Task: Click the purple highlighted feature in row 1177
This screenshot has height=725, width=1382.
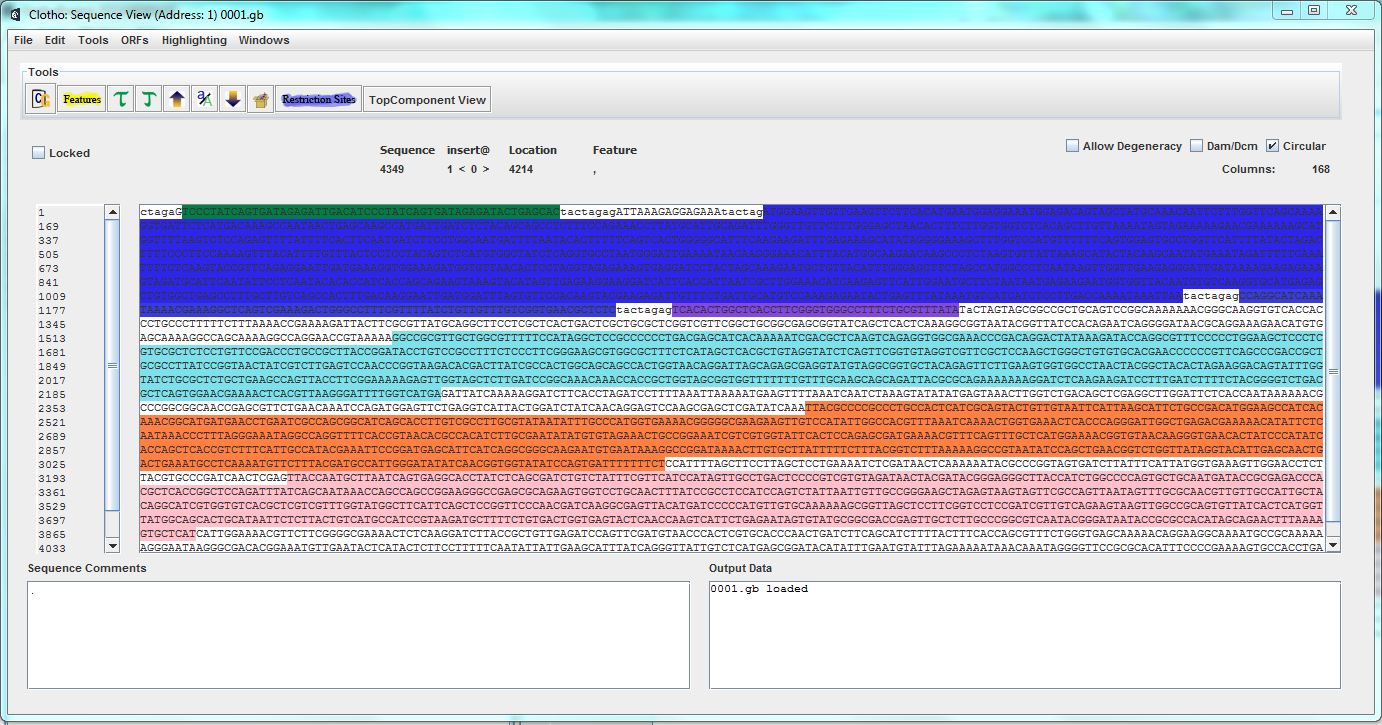Action: (x=815, y=310)
